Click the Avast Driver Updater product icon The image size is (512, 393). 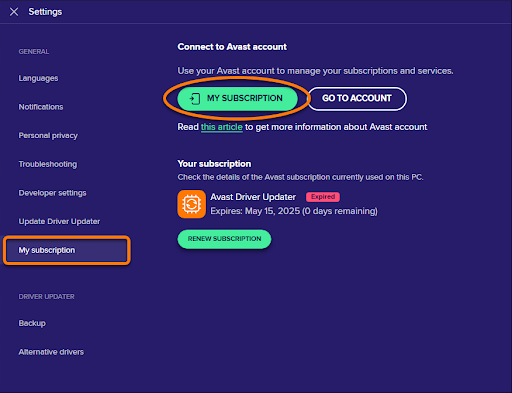coord(191,204)
